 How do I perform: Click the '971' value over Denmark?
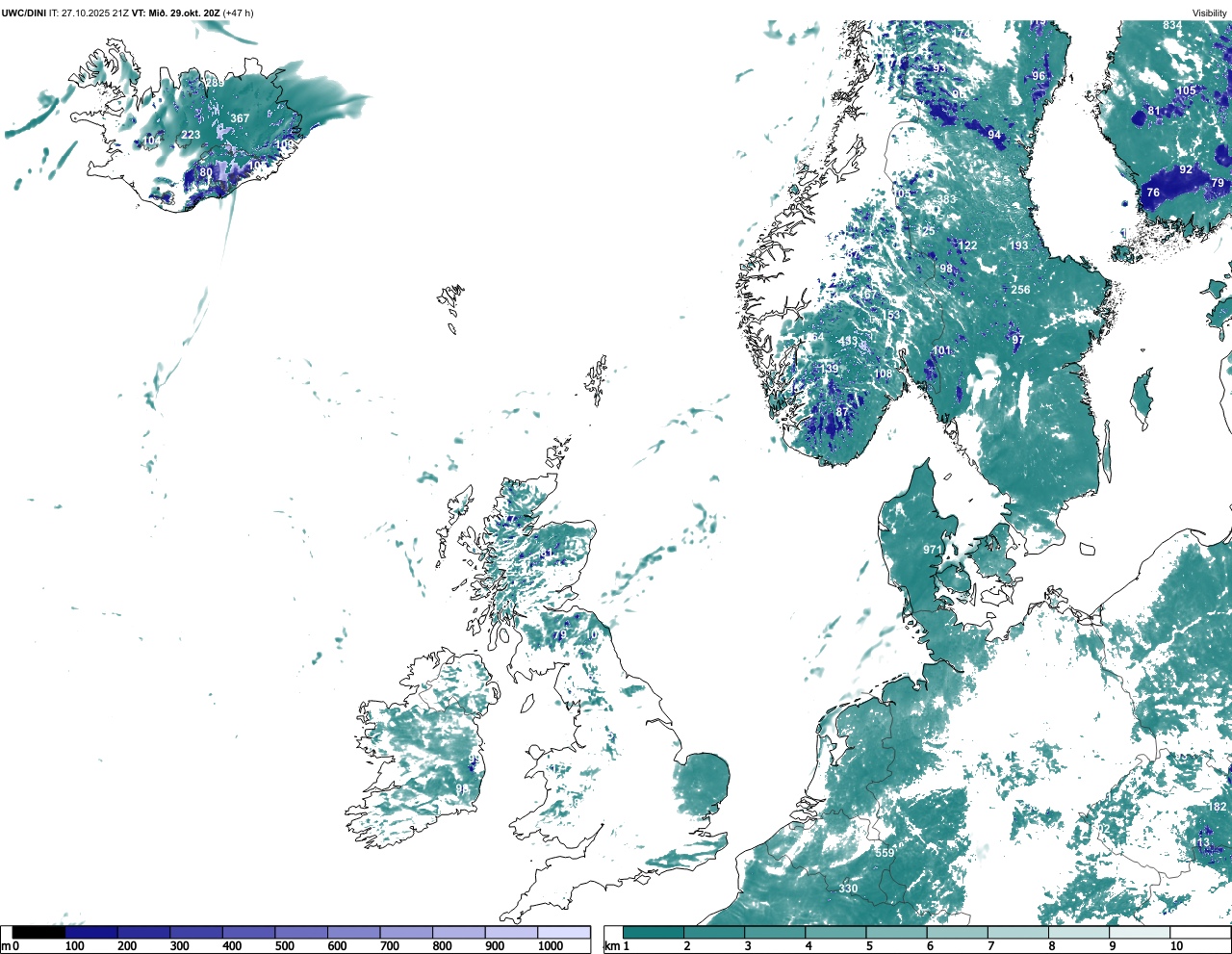click(x=933, y=550)
